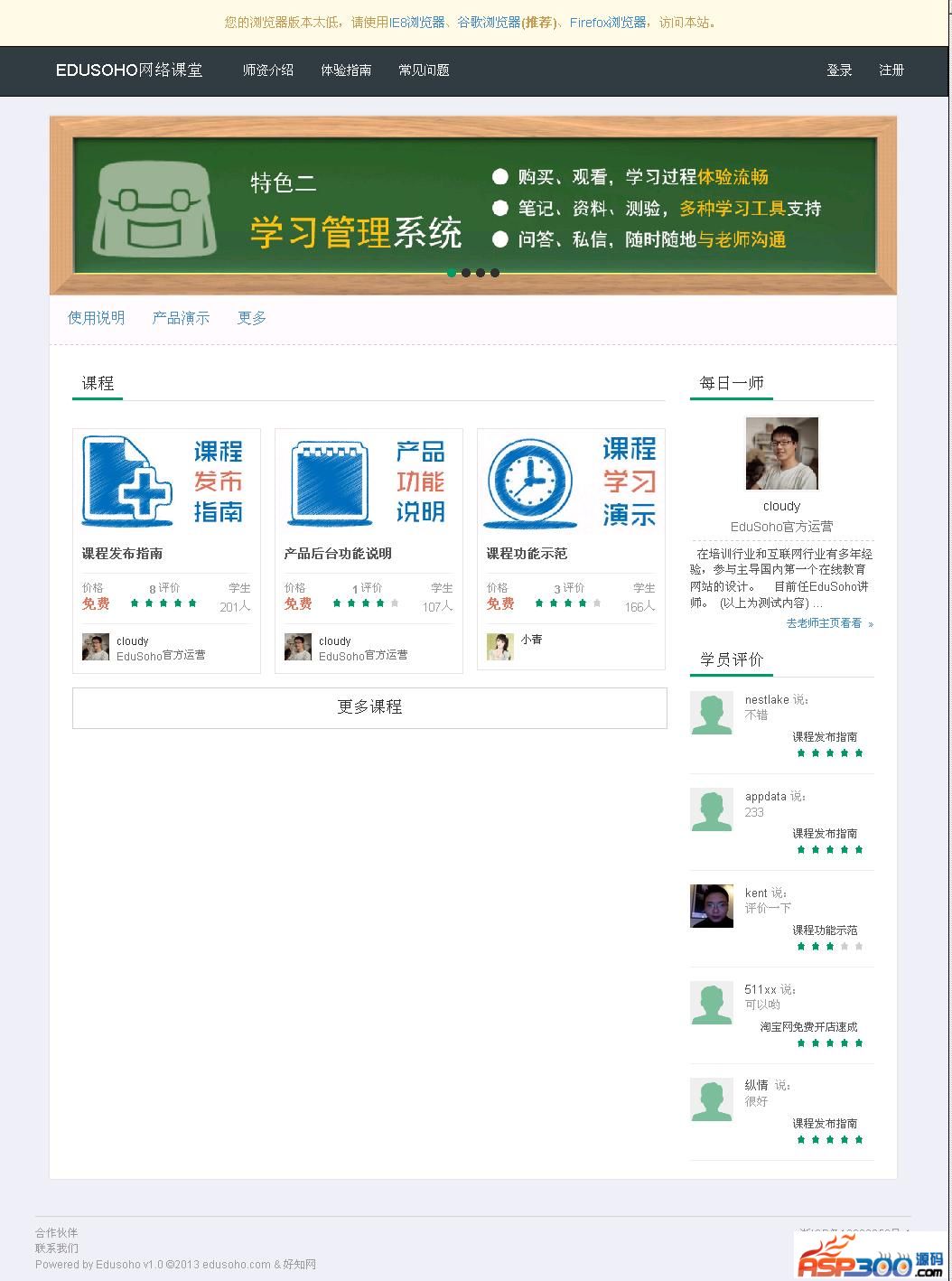The image size is (952, 1281).
Task: Open the appdata reviewer name
Action: (x=766, y=797)
